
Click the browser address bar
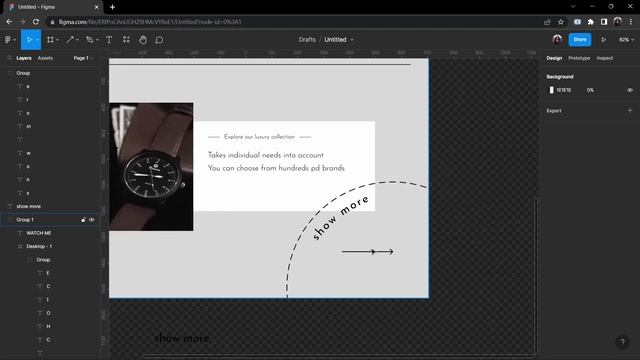tap(294, 22)
